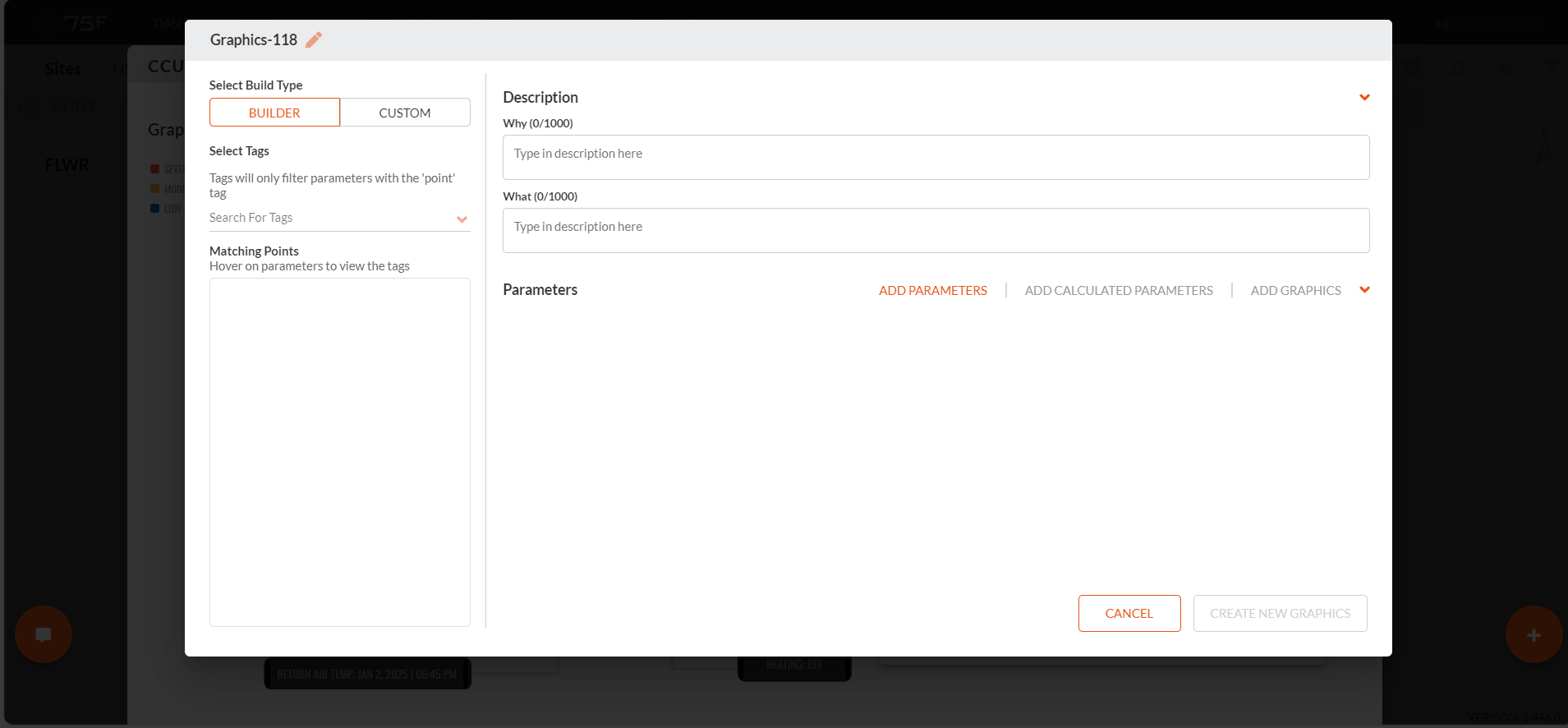Focus the Why description text field
The width and height of the screenshot is (1568, 728).
point(936,158)
